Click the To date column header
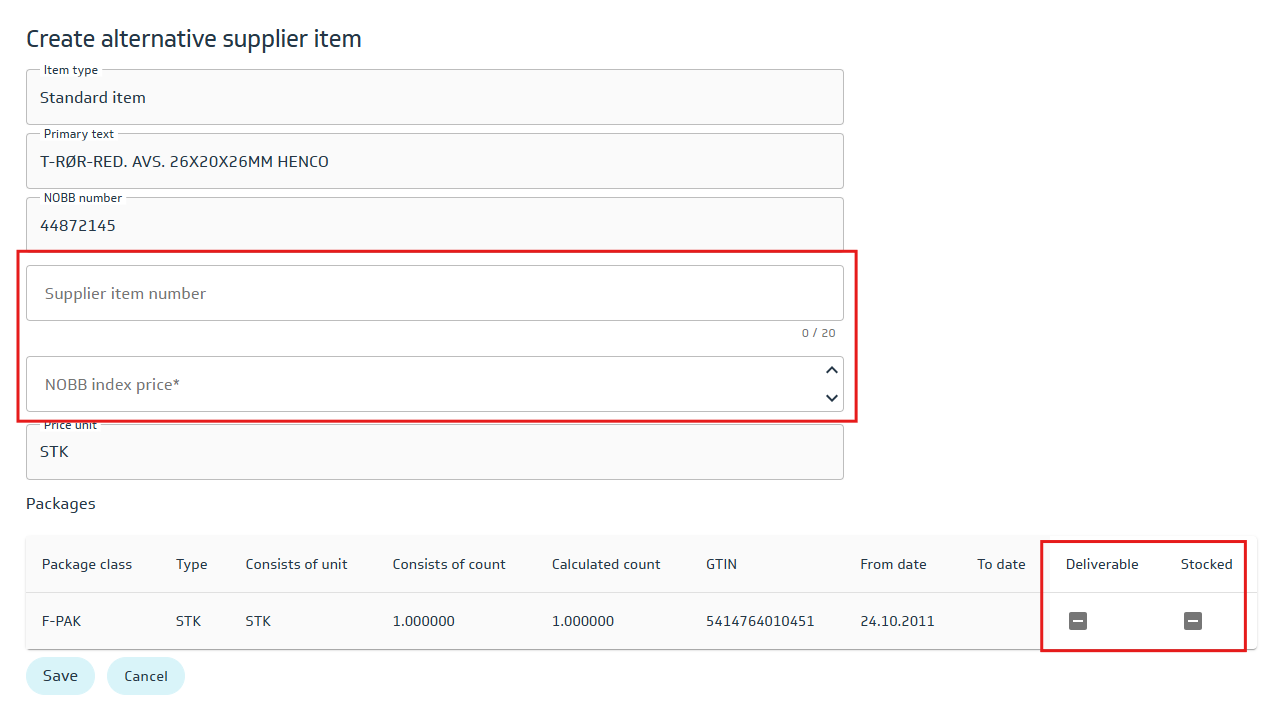Screen dimensions: 1278x722 tap(1001, 564)
